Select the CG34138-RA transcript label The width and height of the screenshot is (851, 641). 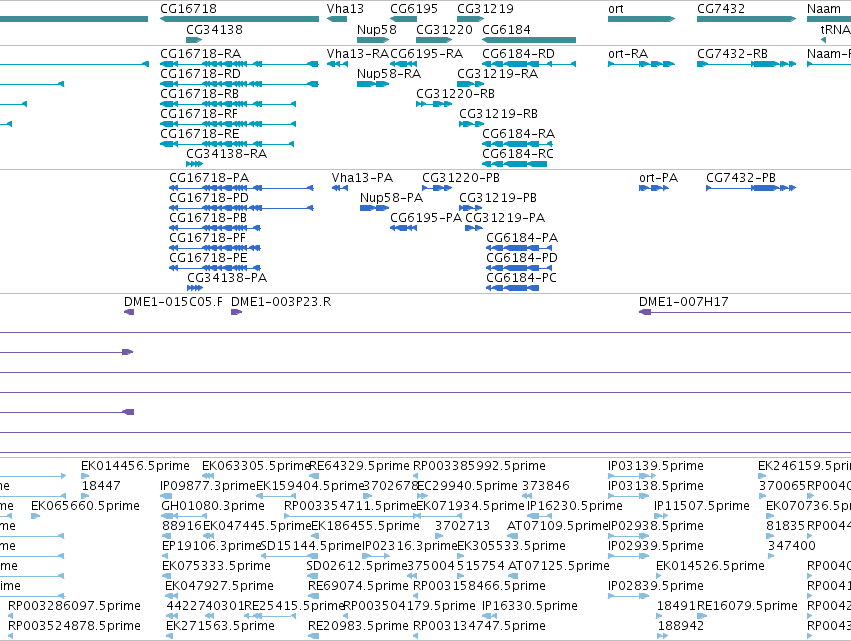[x=227, y=154]
